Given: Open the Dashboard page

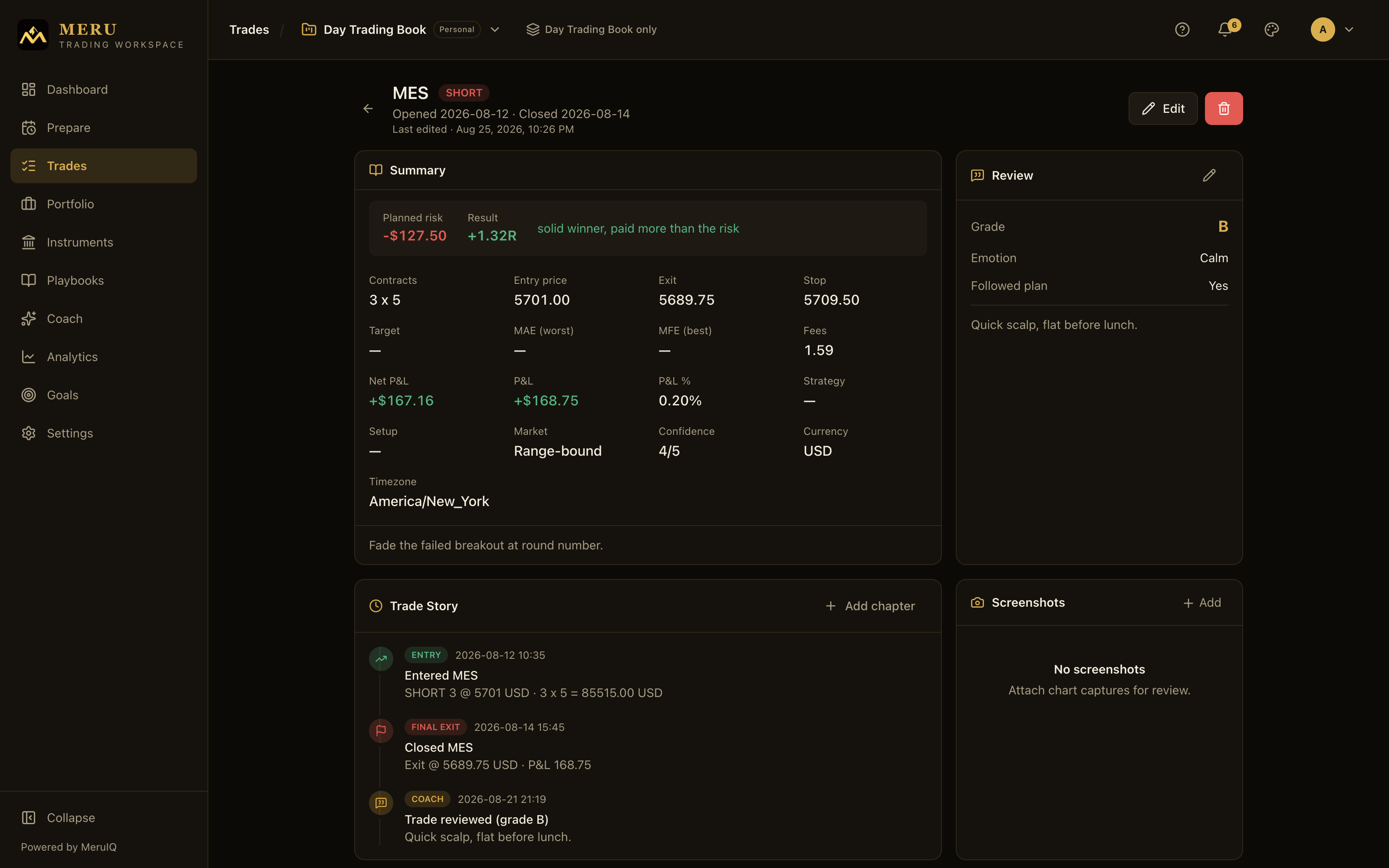Looking at the screenshot, I should click(103, 89).
